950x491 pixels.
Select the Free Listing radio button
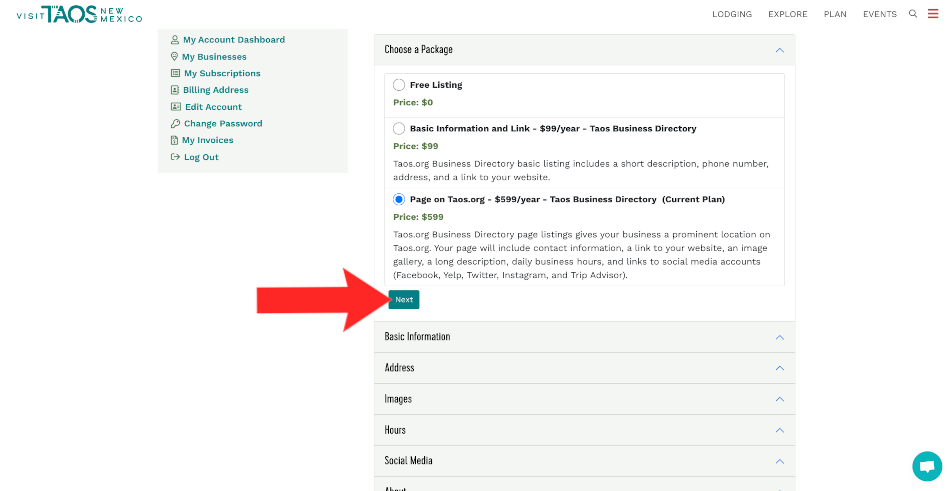point(399,85)
